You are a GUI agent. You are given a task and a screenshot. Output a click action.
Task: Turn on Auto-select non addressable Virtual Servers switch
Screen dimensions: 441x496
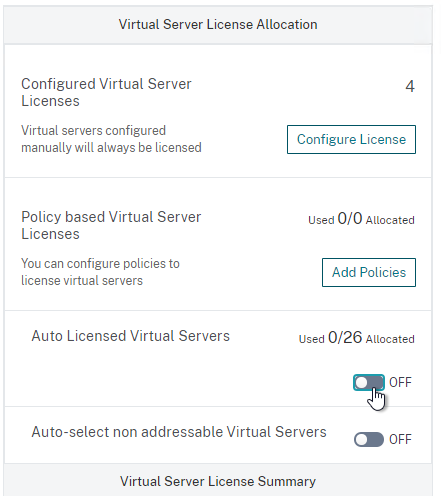point(369,439)
